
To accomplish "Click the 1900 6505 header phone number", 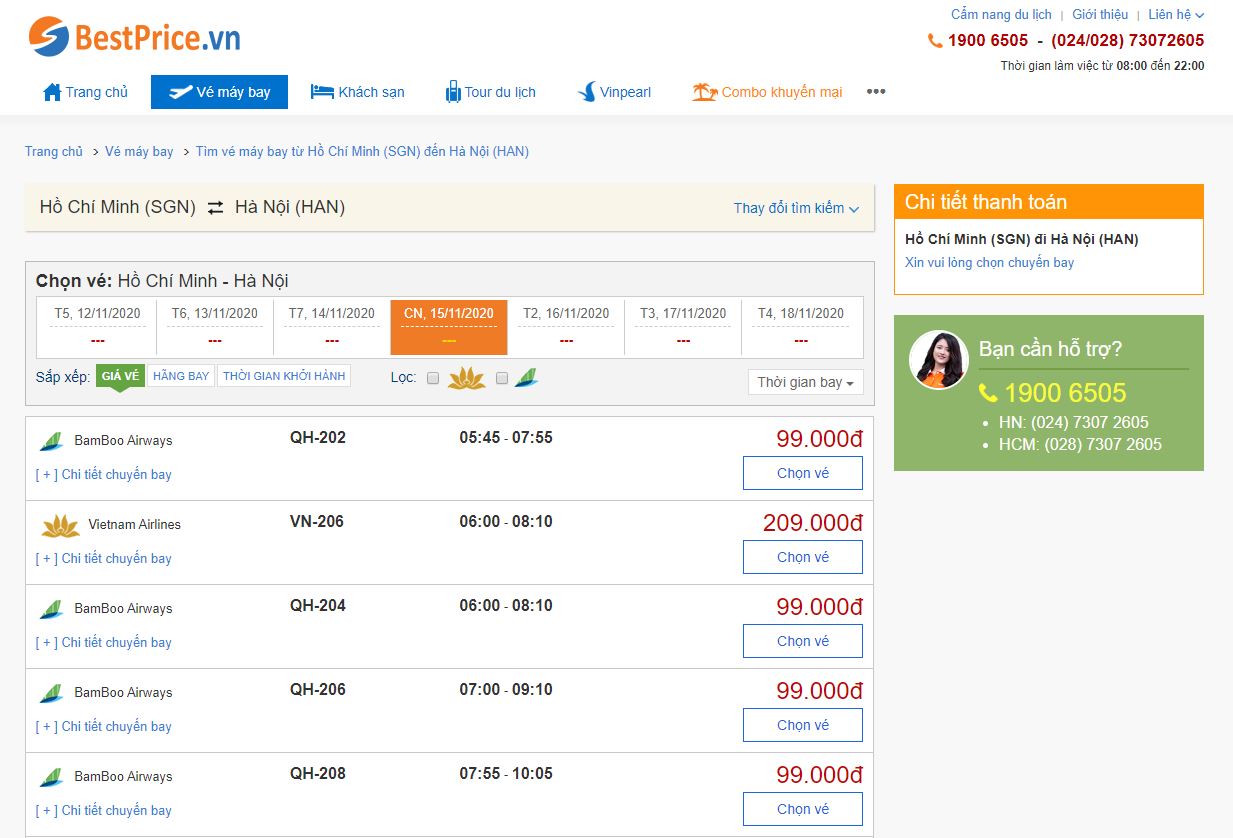I will coord(988,41).
